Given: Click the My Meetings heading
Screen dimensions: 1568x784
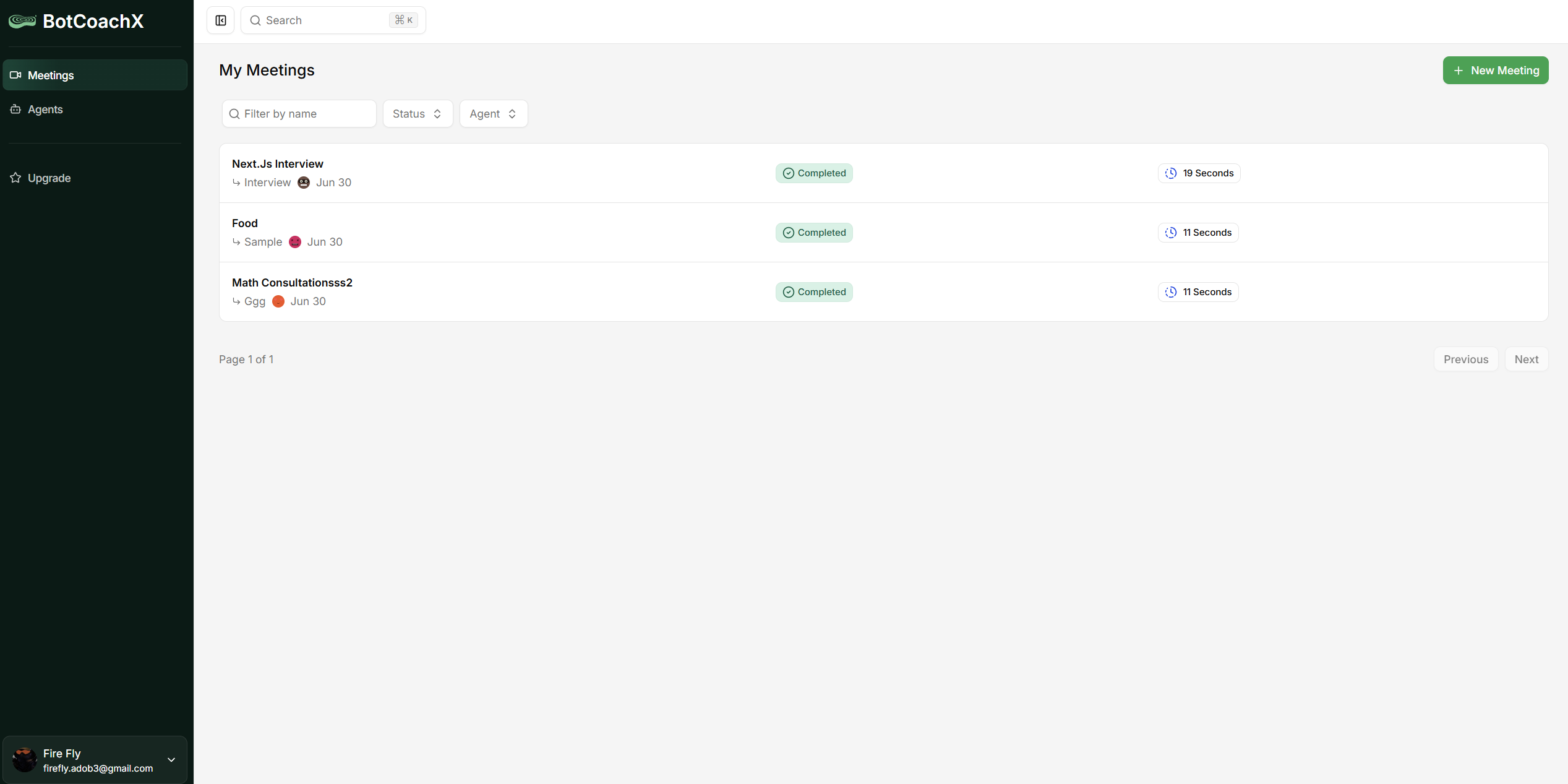Looking at the screenshot, I should 267,70.
